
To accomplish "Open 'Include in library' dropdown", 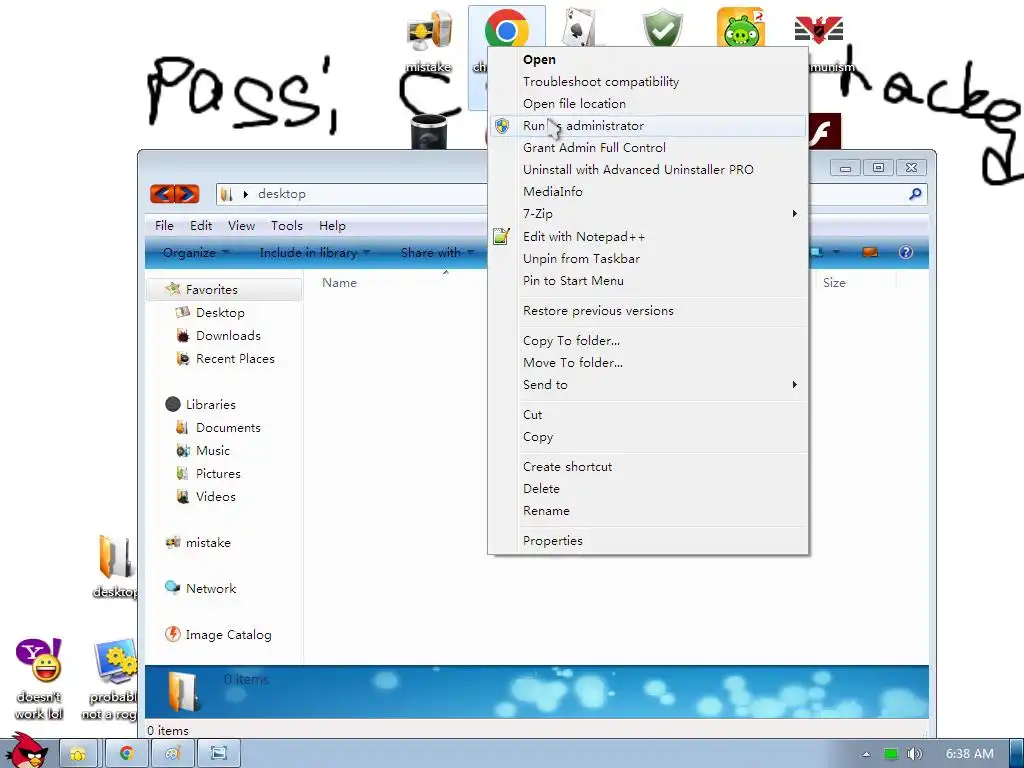I will coord(315,253).
